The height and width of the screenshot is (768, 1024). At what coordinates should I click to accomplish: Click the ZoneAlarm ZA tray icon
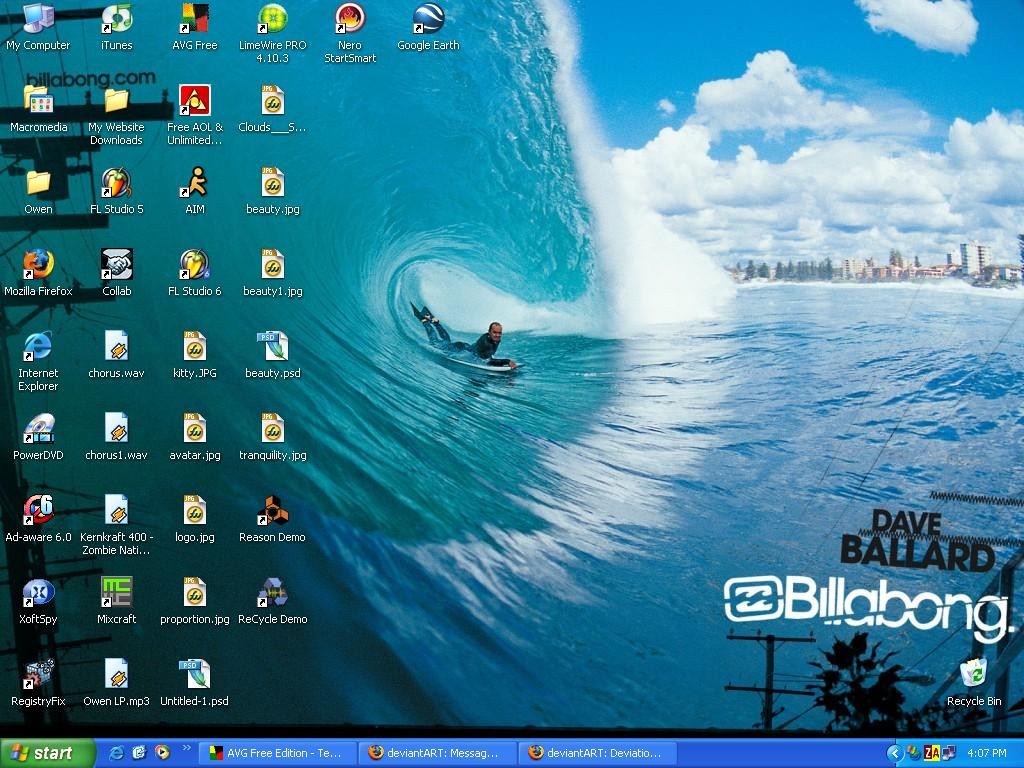(x=931, y=754)
